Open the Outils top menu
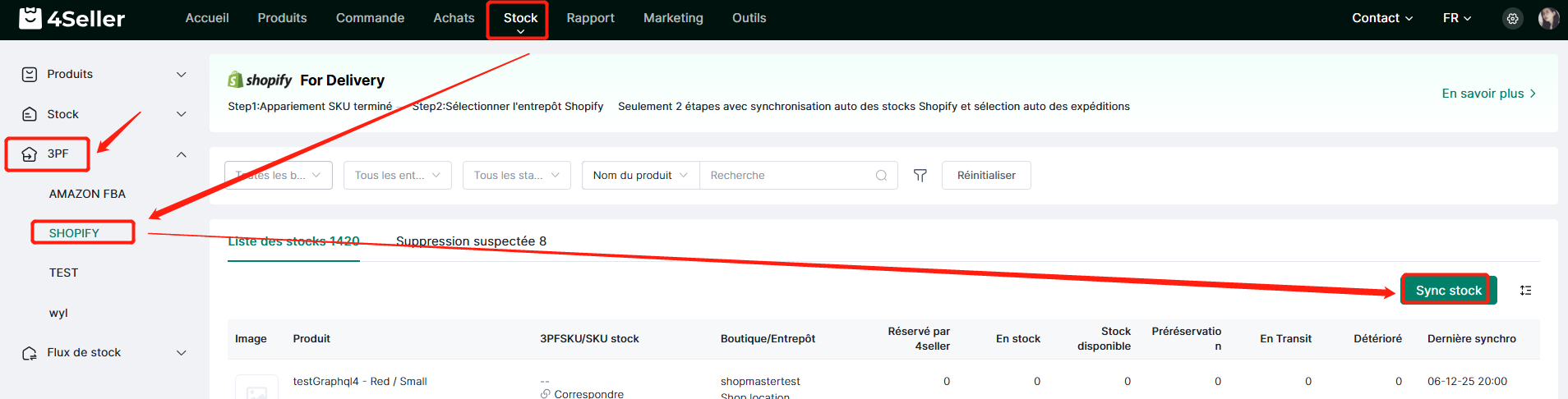 749,18
